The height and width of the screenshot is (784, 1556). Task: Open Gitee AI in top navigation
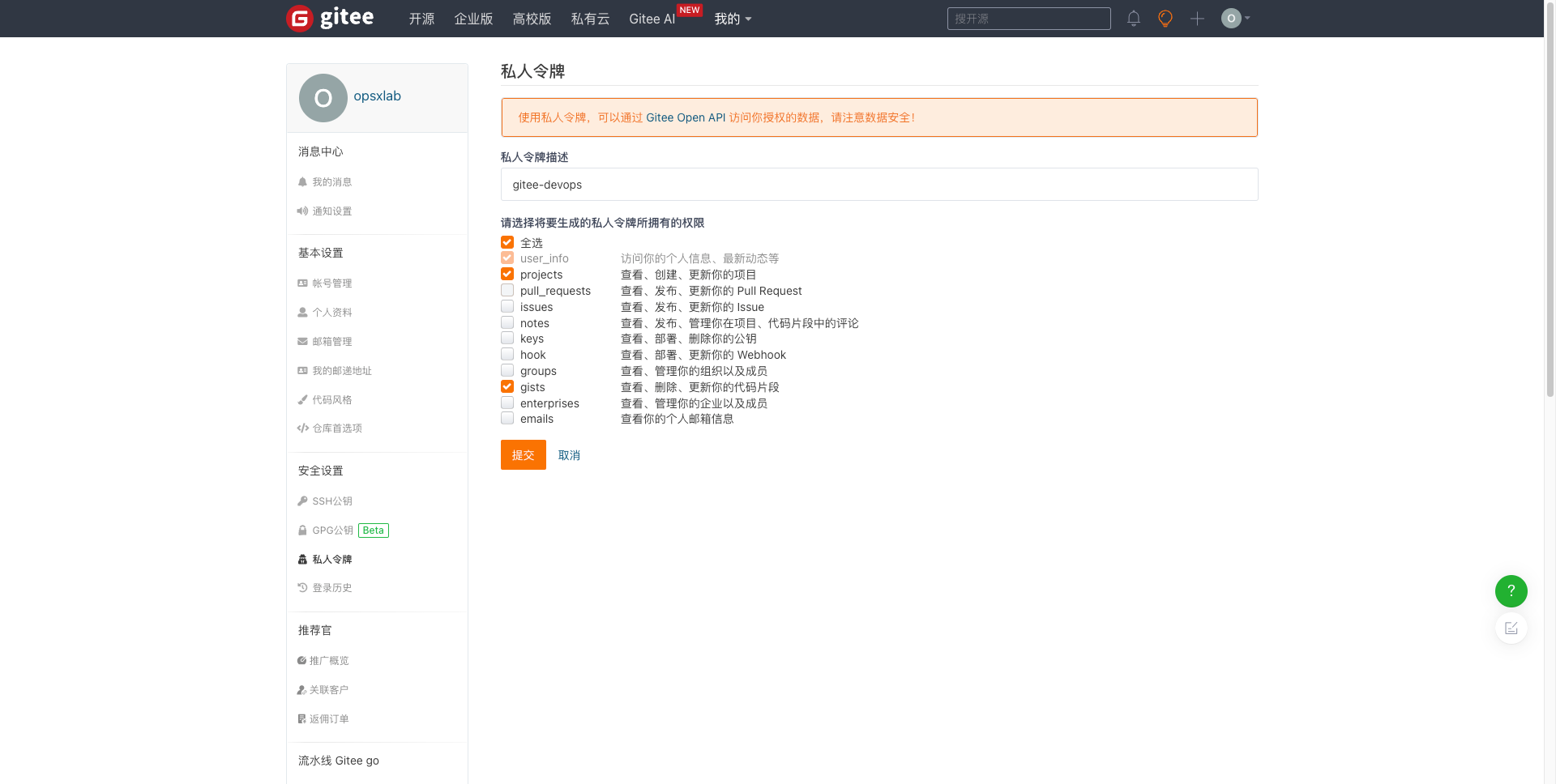[652, 19]
